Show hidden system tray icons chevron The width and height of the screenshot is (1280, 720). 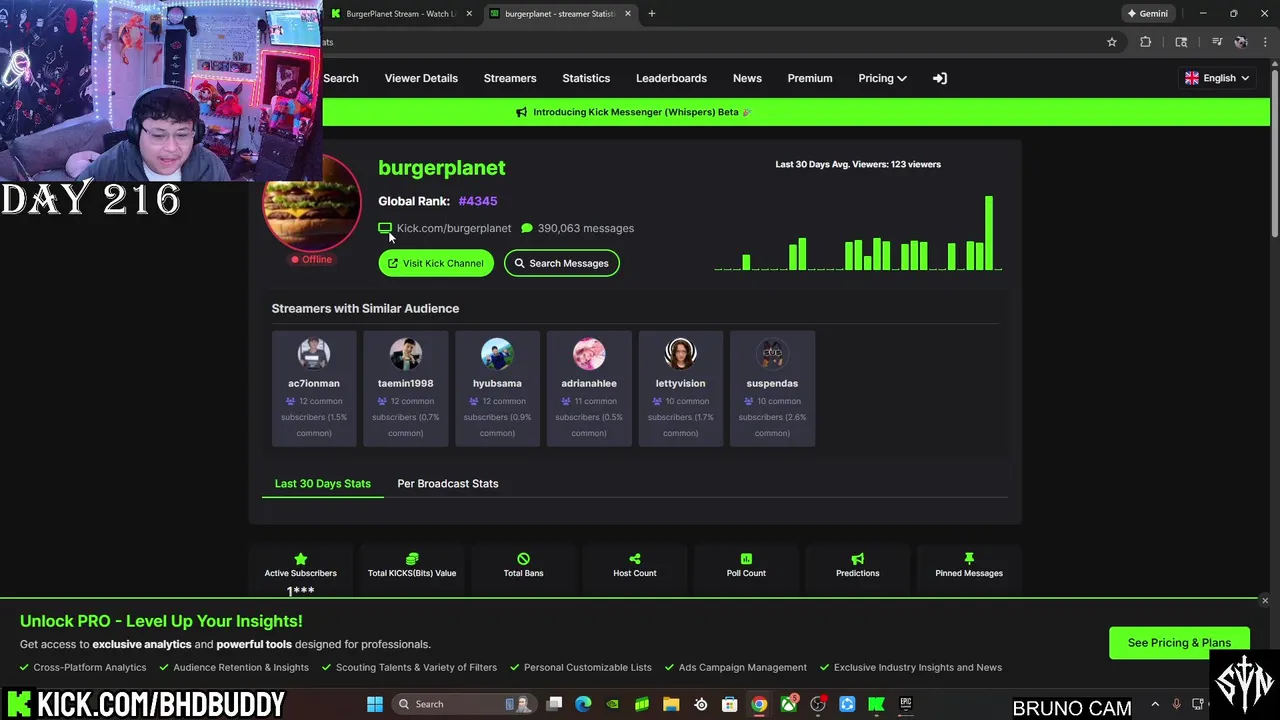click(1155, 704)
